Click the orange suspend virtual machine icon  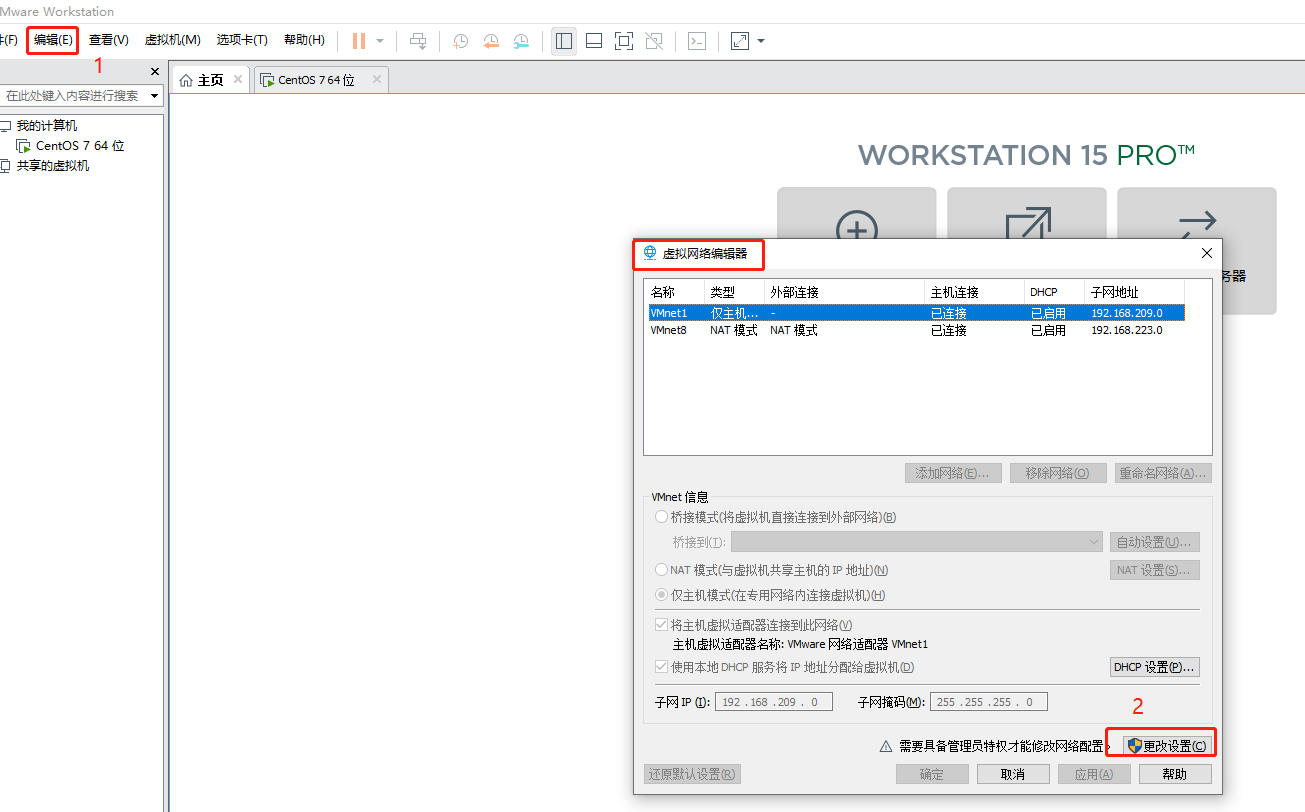coord(359,41)
